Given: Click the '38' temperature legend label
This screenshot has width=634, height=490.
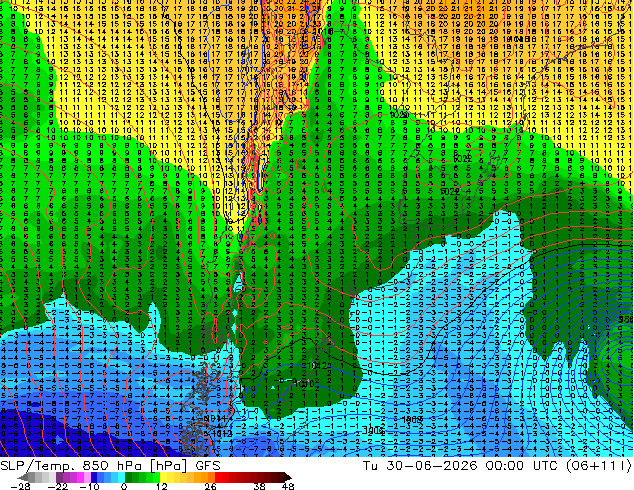Looking at the screenshot, I should [x=260, y=486].
